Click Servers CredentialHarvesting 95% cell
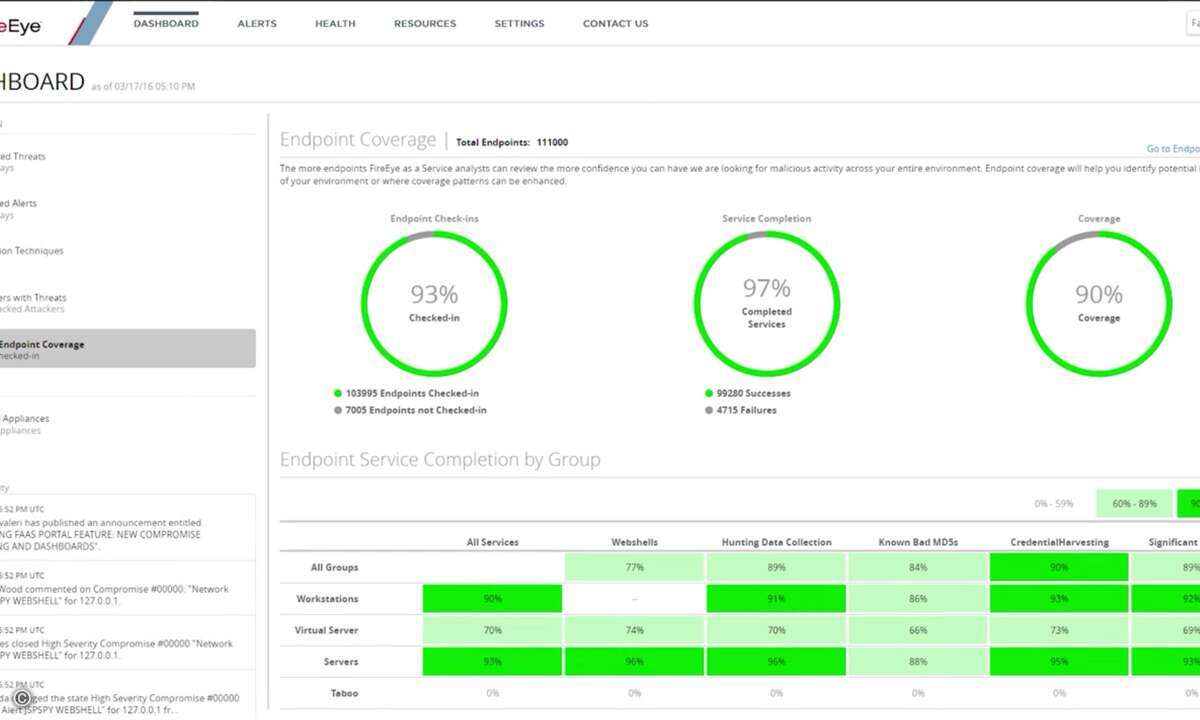Screen dimensions: 1200x720 coord(1059,662)
